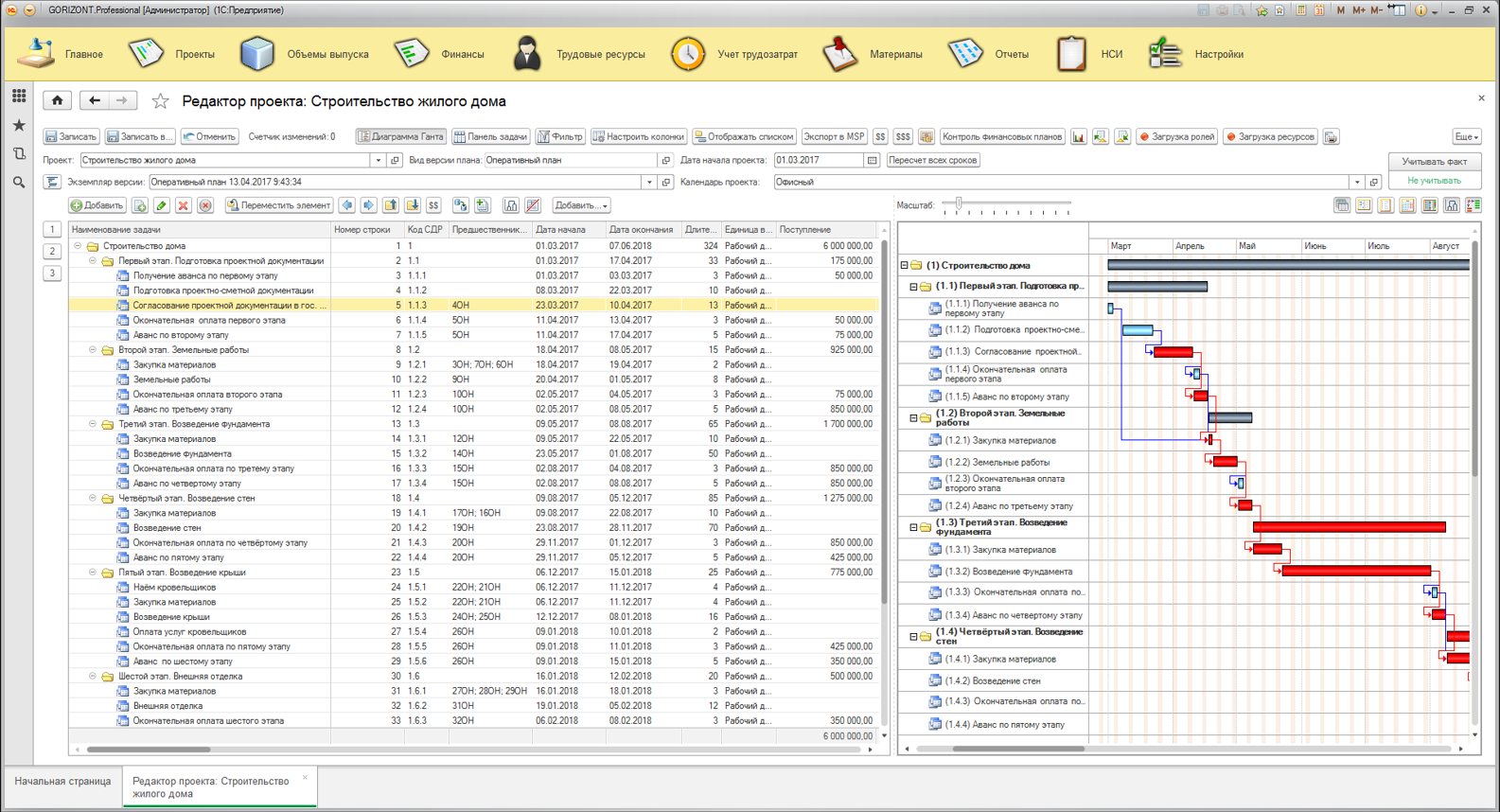Click the red X delete icon
Screen dimensions: 1500x812
click(184, 205)
